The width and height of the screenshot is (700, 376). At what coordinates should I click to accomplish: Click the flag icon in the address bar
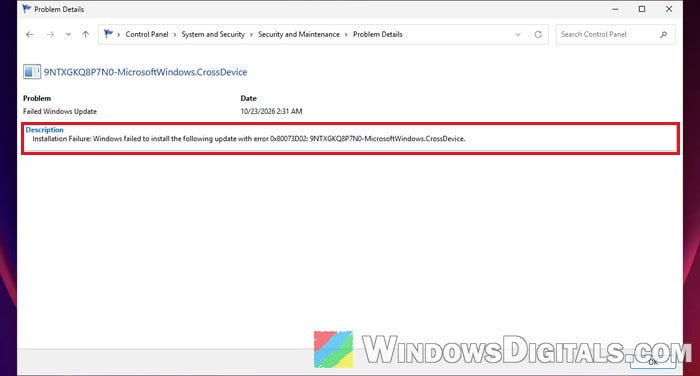coord(108,34)
